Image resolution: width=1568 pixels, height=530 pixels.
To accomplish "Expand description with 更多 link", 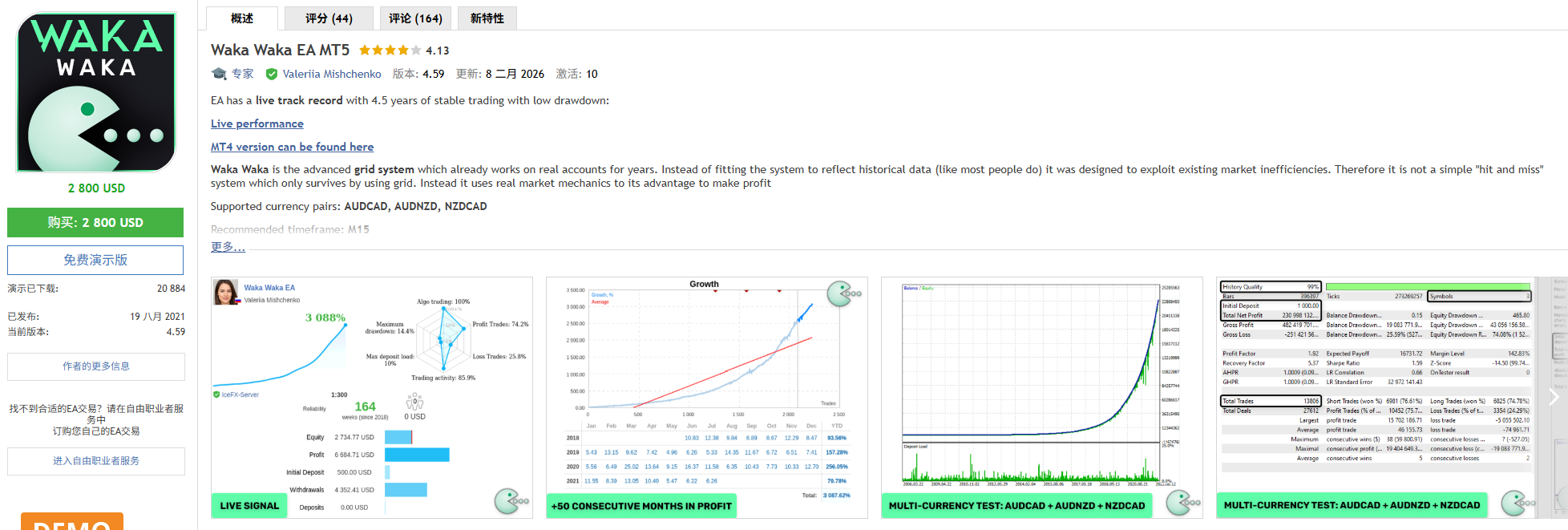I will [228, 247].
